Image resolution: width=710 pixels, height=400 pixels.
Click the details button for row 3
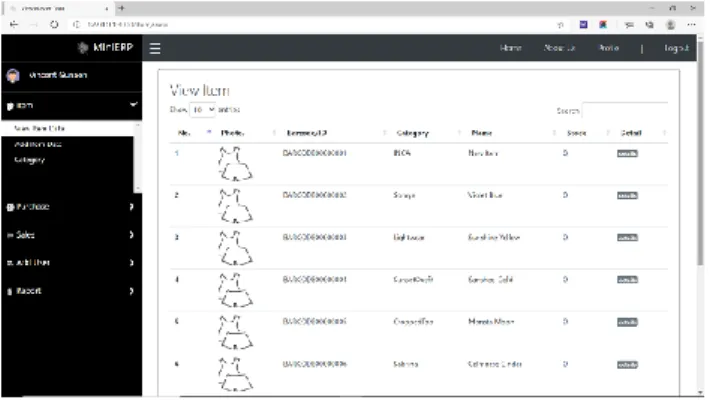point(627,238)
